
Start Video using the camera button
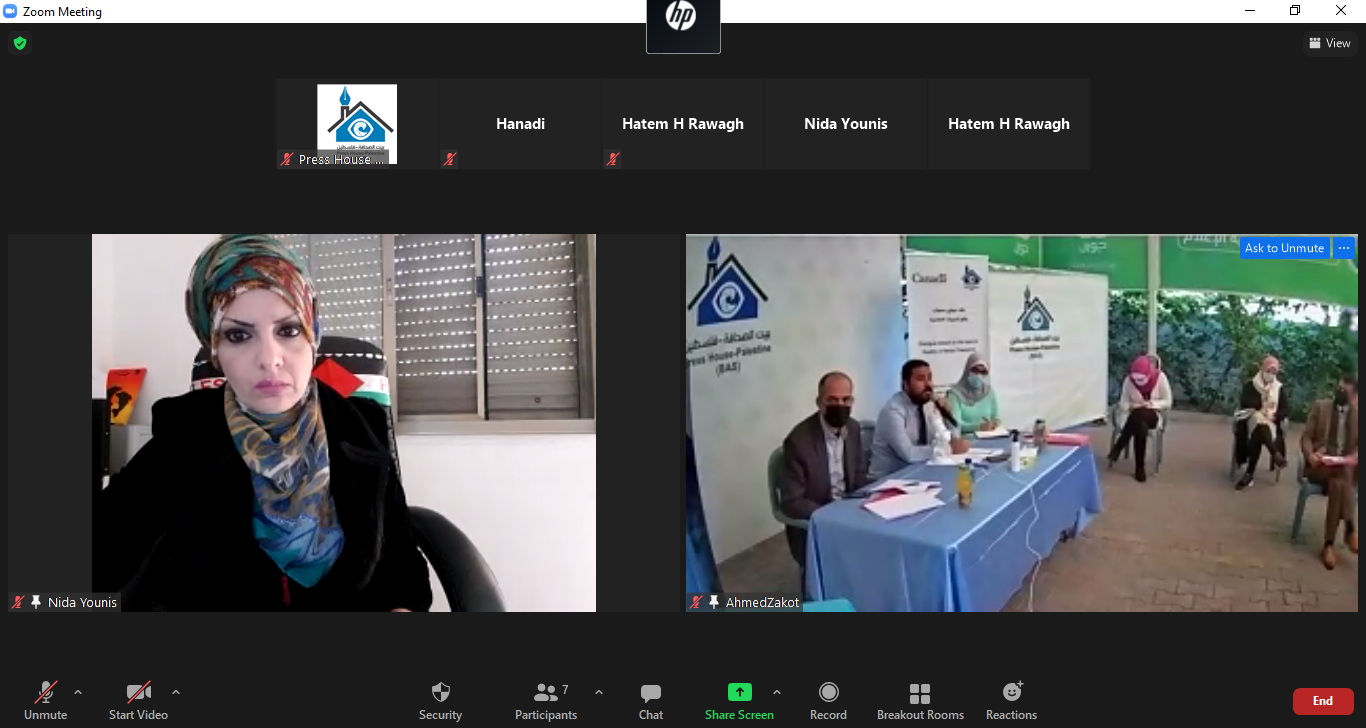tap(138, 700)
